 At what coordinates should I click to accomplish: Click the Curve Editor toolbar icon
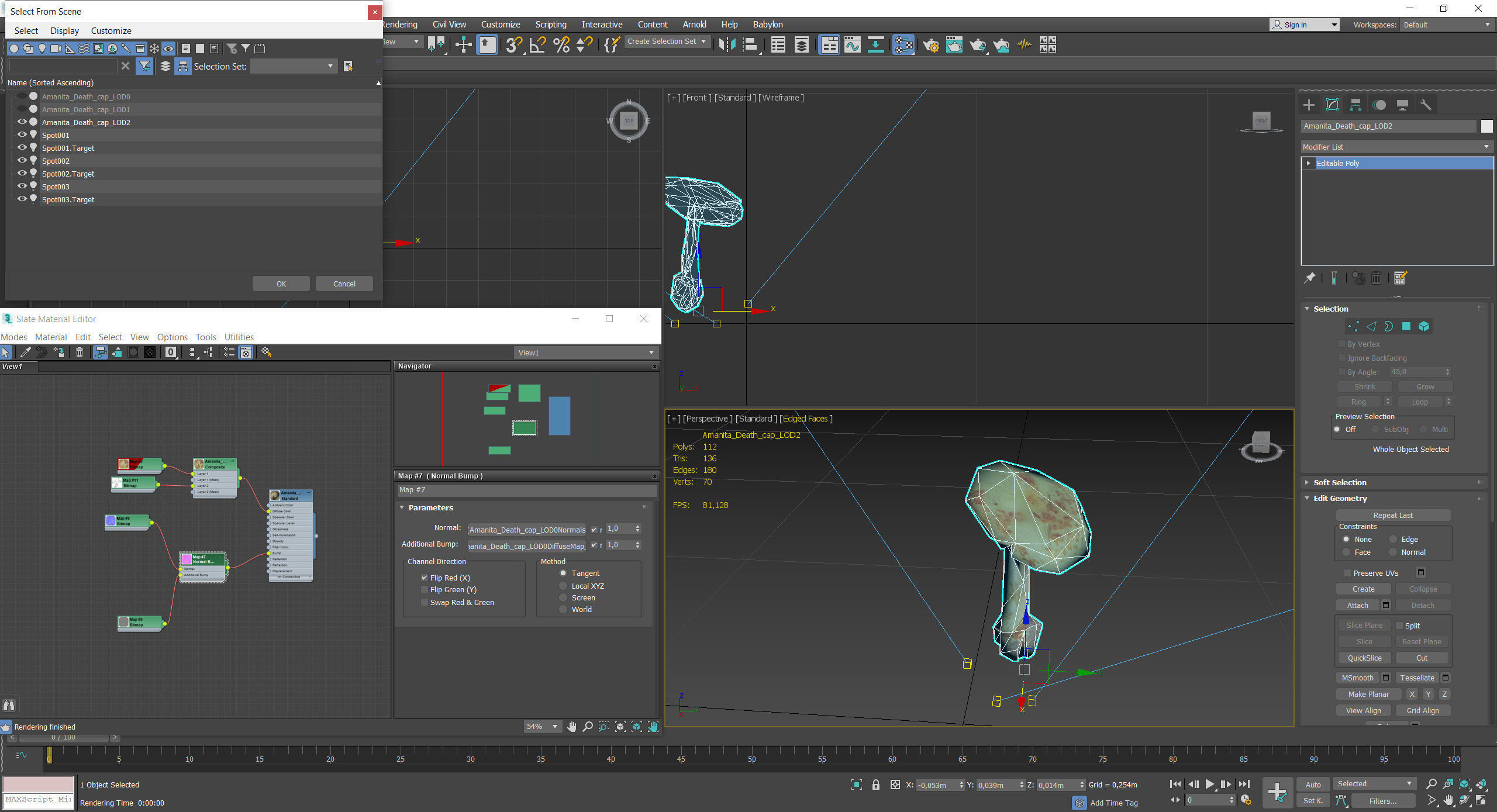point(852,44)
